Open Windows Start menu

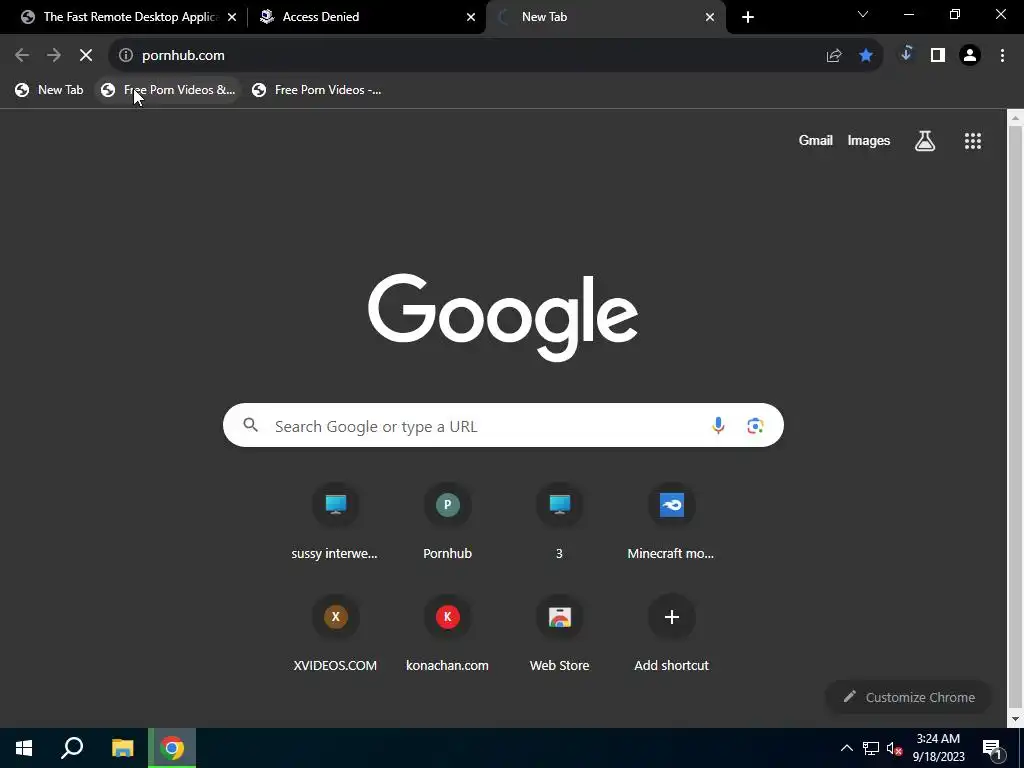24,748
